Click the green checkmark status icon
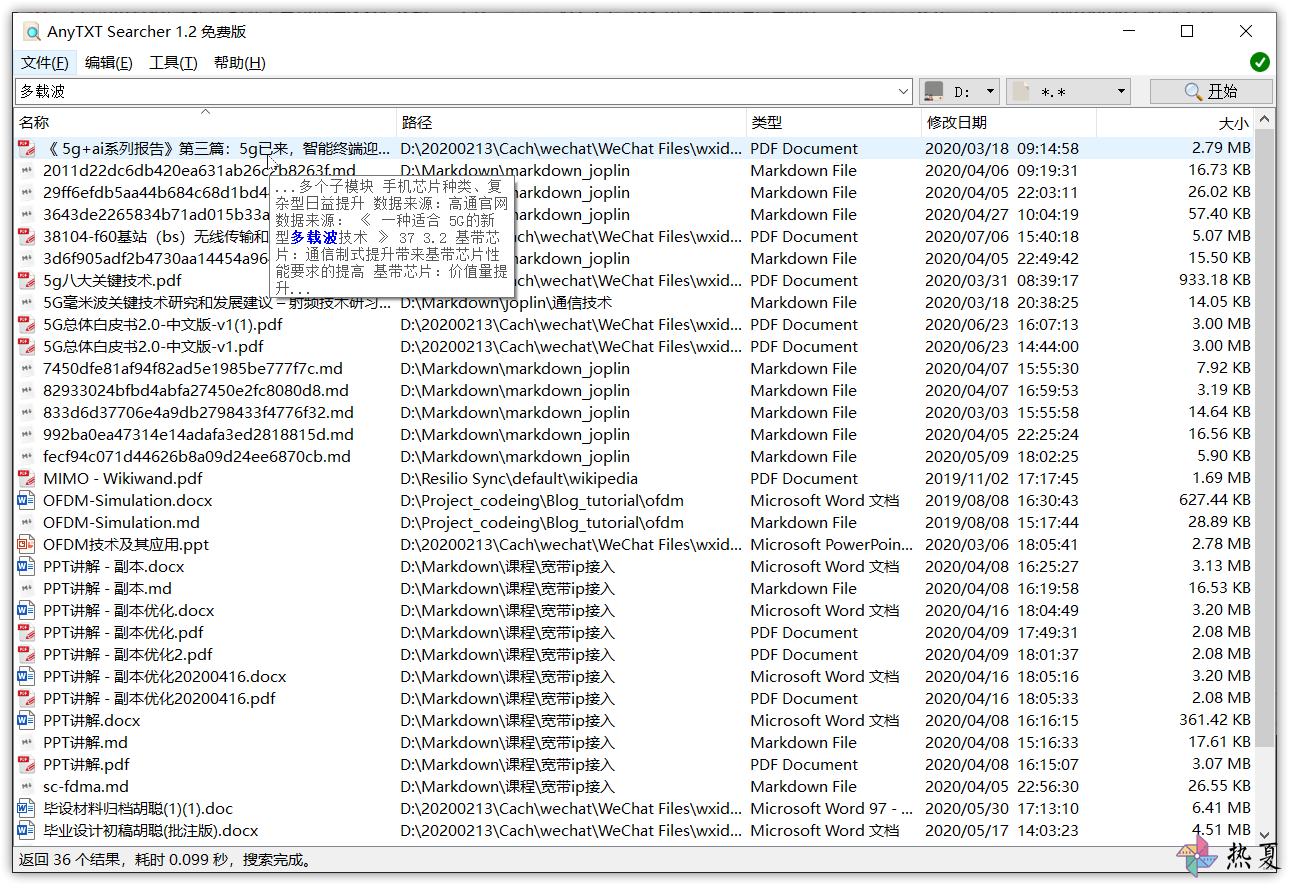Viewport: 1289px width, 885px height. [x=1259, y=62]
